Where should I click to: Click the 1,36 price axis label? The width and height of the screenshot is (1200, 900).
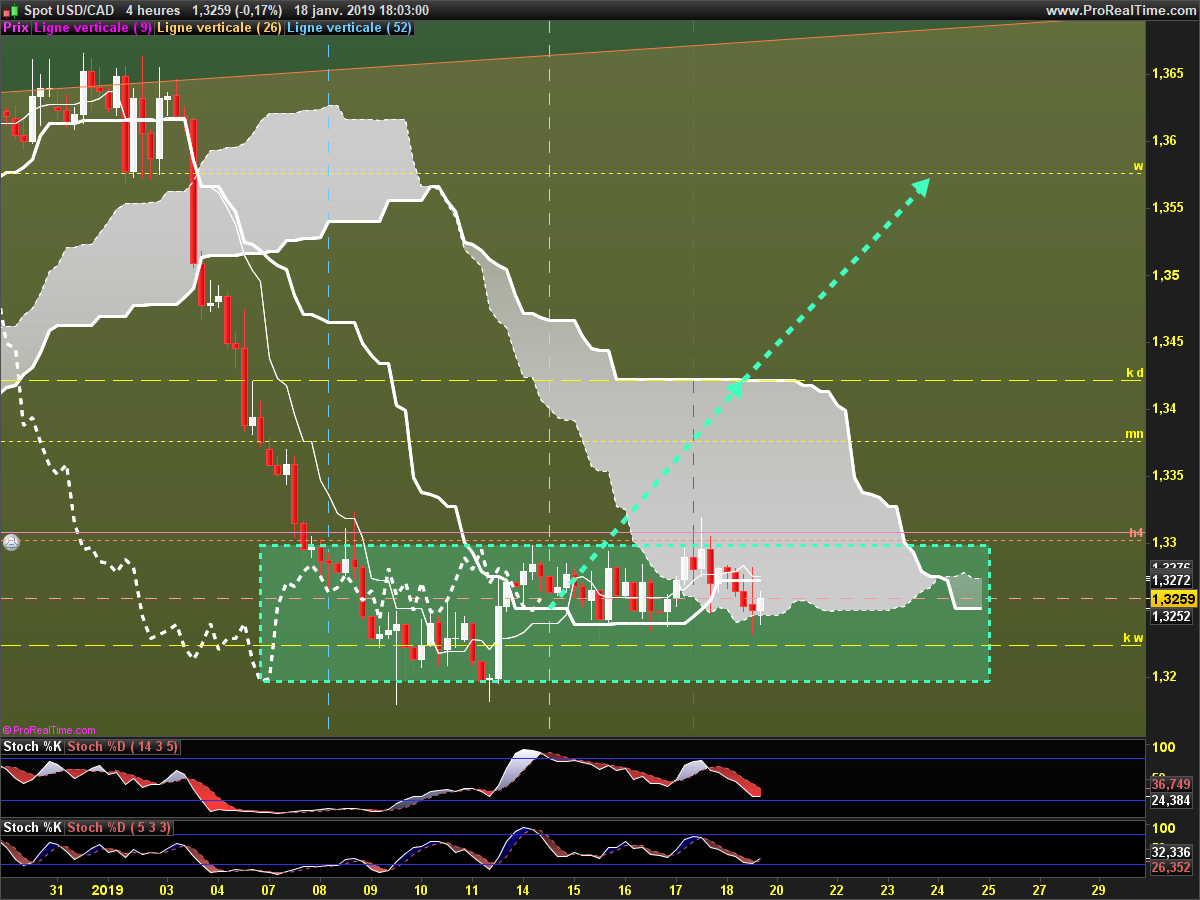click(x=1164, y=140)
